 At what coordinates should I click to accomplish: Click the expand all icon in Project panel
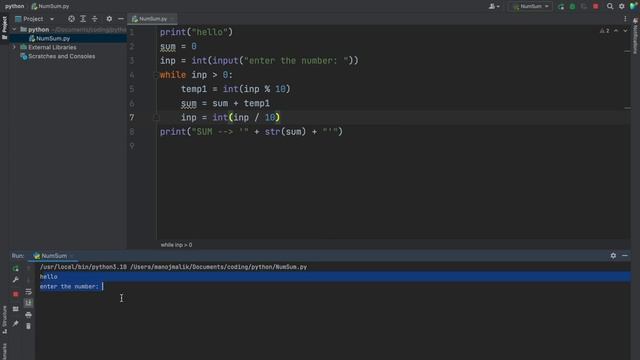click(83, 19)
